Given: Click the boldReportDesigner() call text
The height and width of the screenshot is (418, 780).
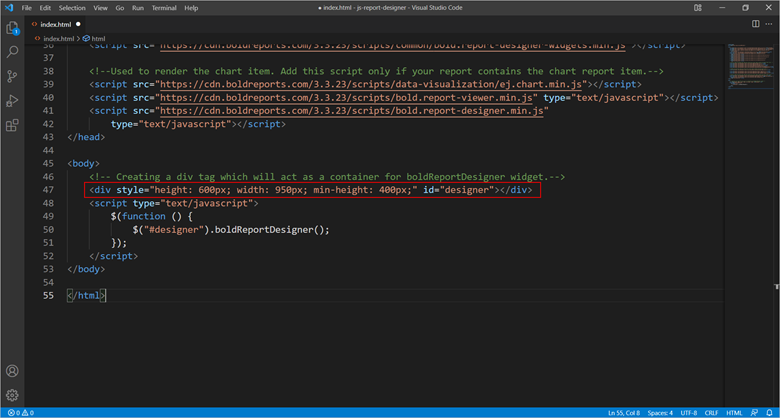Looking at the screenshot, I should tap(272, 229).
